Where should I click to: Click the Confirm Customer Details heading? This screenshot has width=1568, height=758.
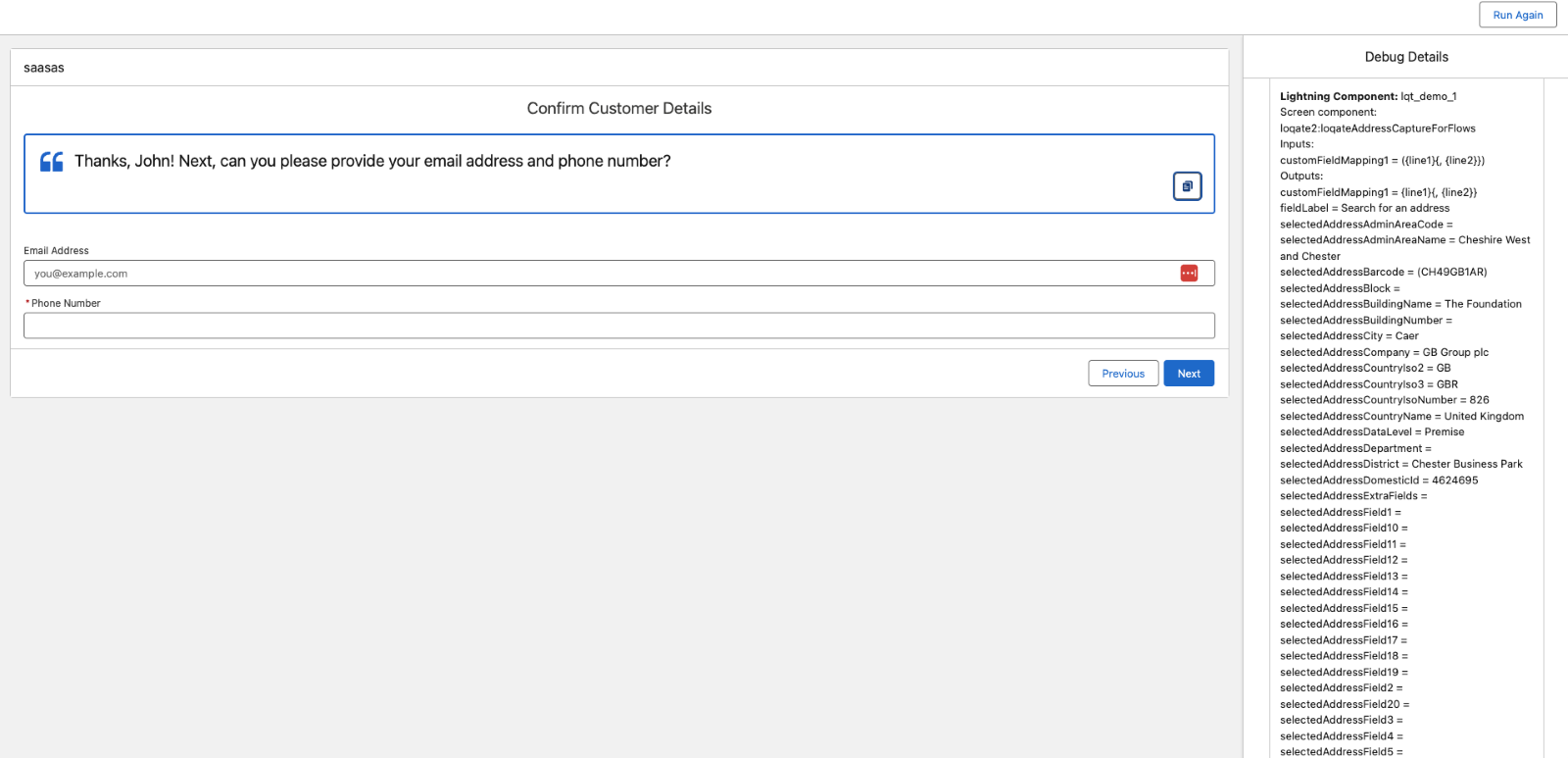619,109
